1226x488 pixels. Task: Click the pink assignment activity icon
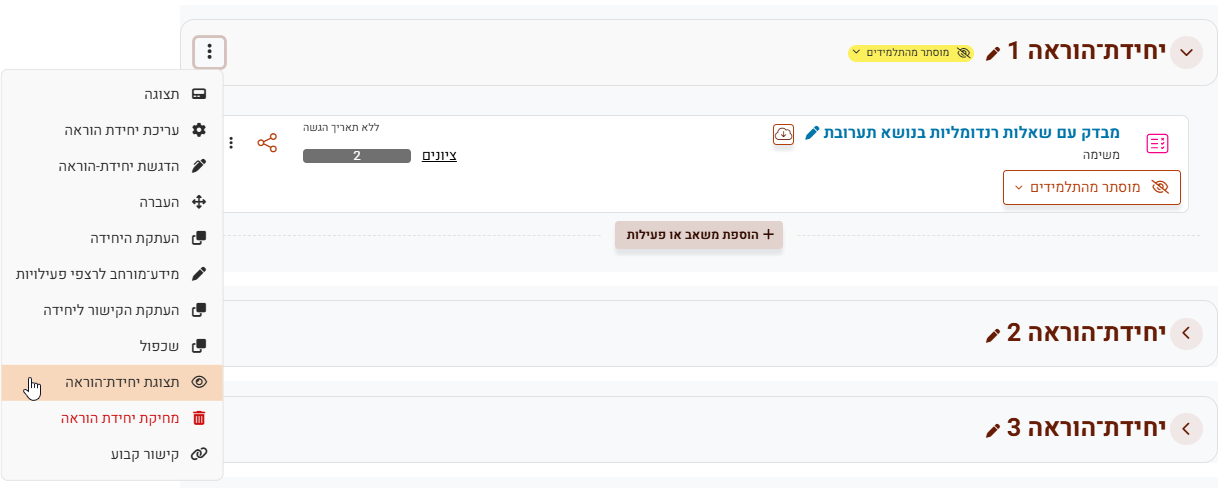(x=1157, y=143)
